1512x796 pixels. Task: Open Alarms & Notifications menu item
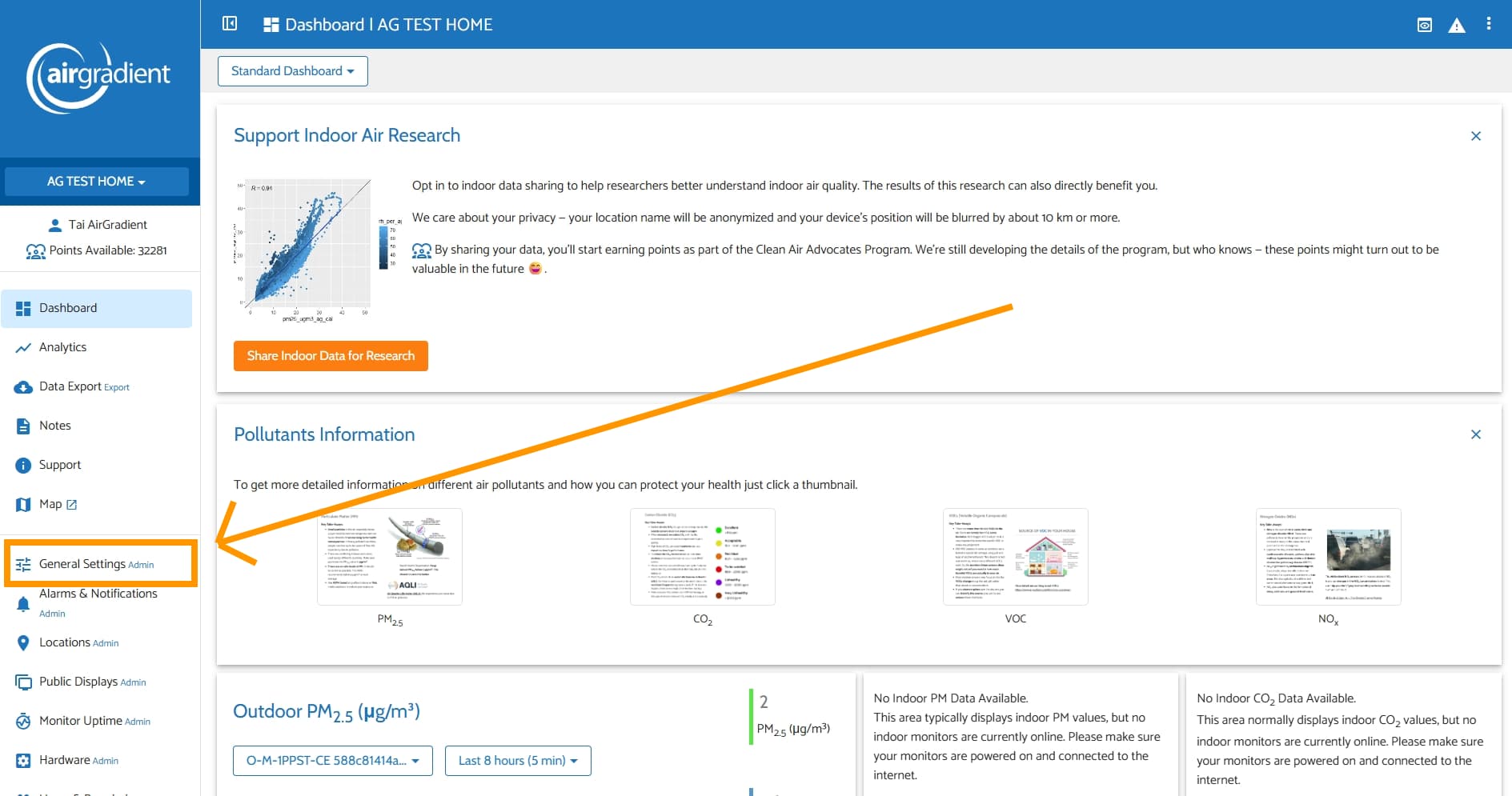(x=96, y=604)
